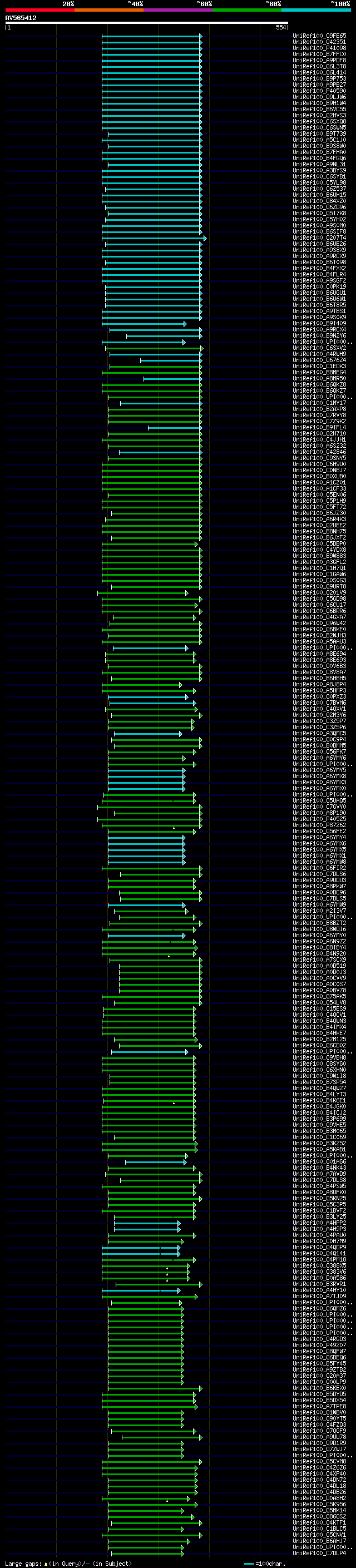Click the white query sequence bar
356x1568 pixels.
point(147,23)
